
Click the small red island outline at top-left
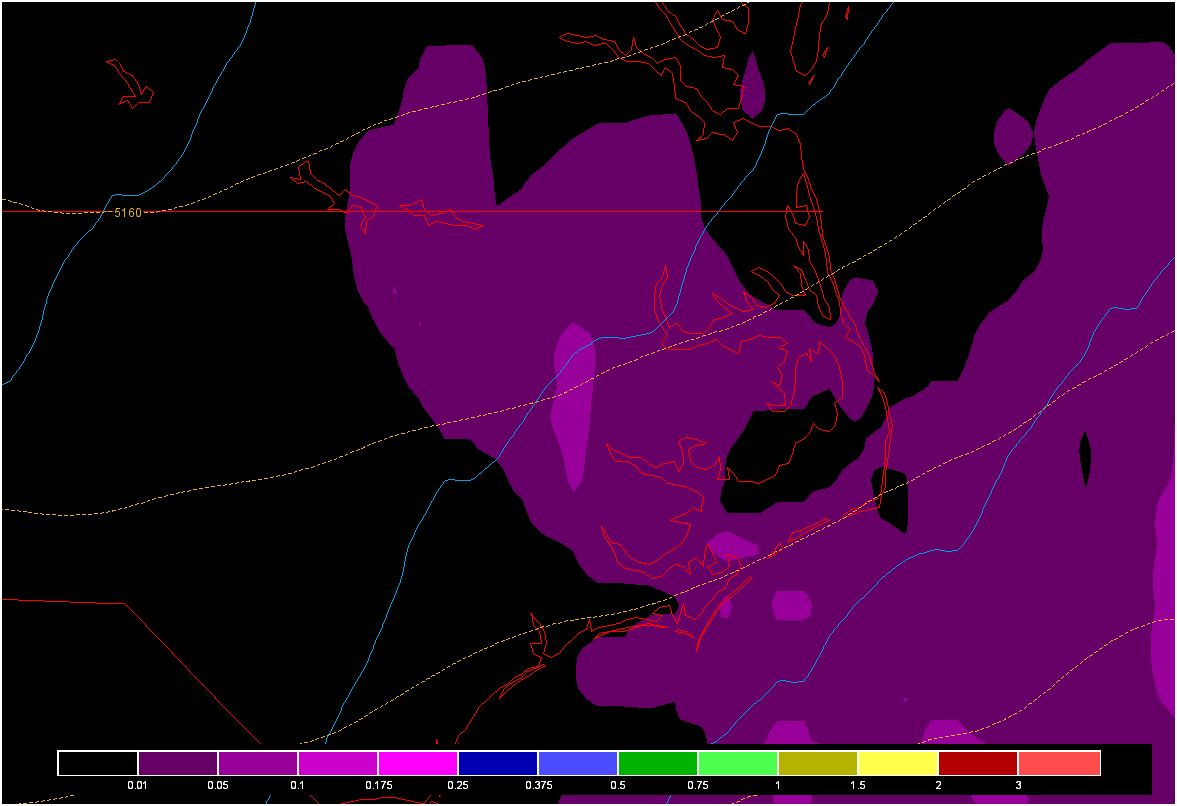tap(130, 85)
